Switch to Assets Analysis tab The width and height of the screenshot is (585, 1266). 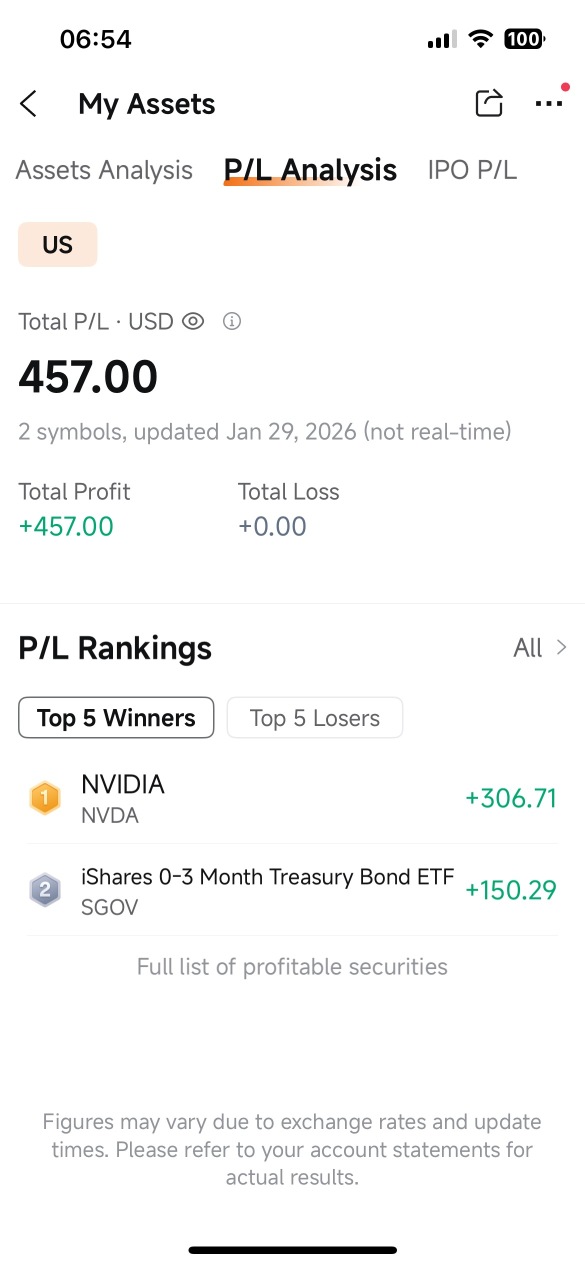pos(104,170)
